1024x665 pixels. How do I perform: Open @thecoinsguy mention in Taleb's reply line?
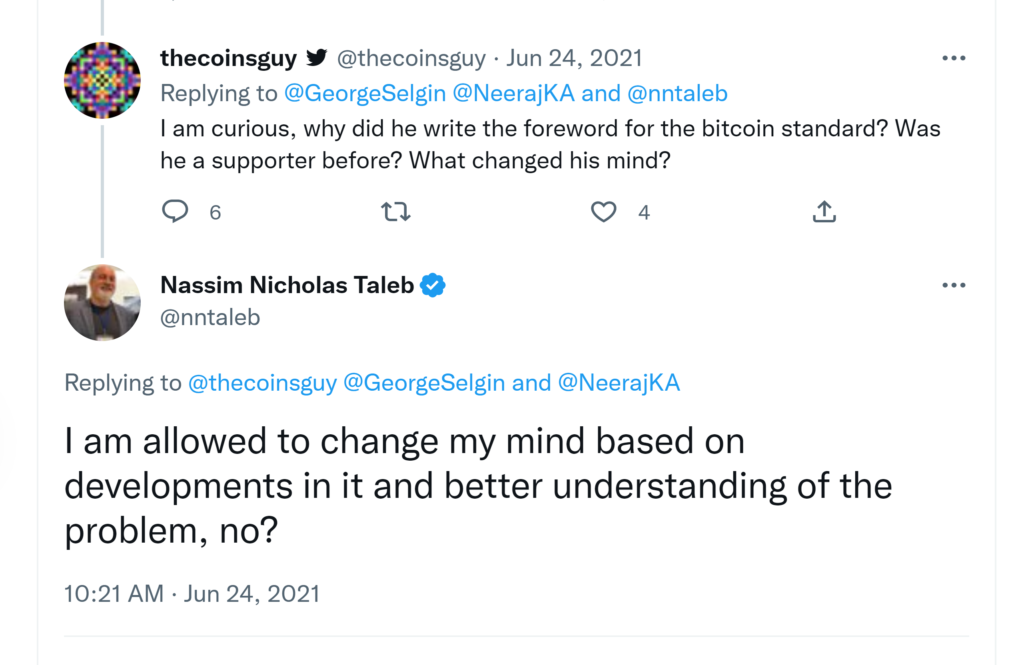coord(262,383)
